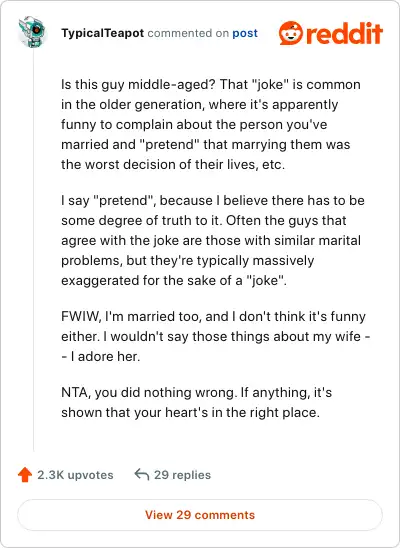The width and height of the screenshot is (400, 548).
Task: Click the "commented on" text
Action: (188, 33)
